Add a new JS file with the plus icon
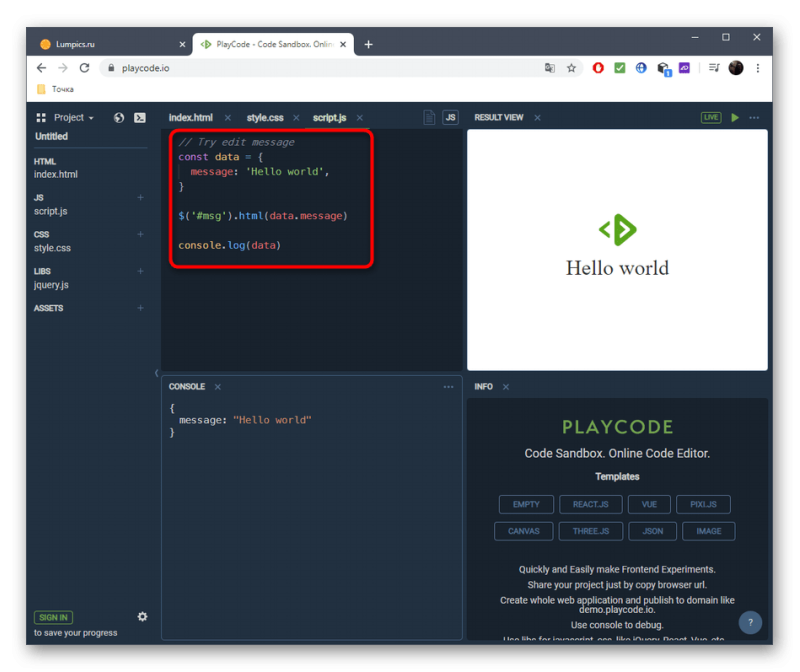Viewport: 800px width, 672px height. (x=140, y=197)
